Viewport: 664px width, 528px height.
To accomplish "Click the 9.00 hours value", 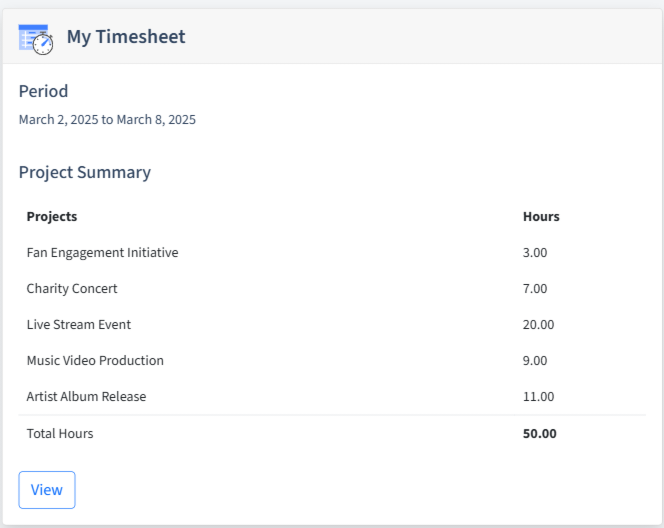I will click(535, 360).
